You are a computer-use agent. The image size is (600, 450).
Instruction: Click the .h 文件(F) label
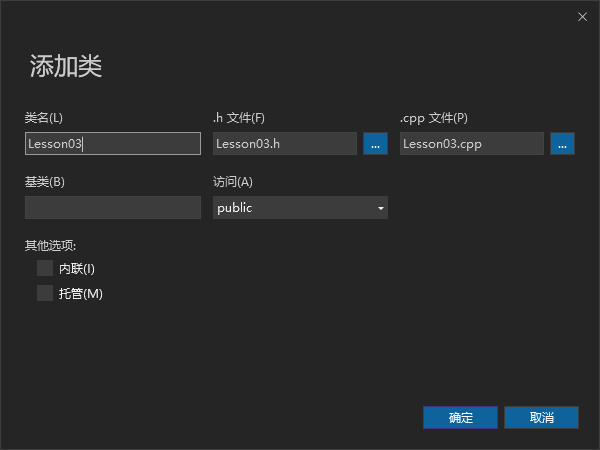239,118
